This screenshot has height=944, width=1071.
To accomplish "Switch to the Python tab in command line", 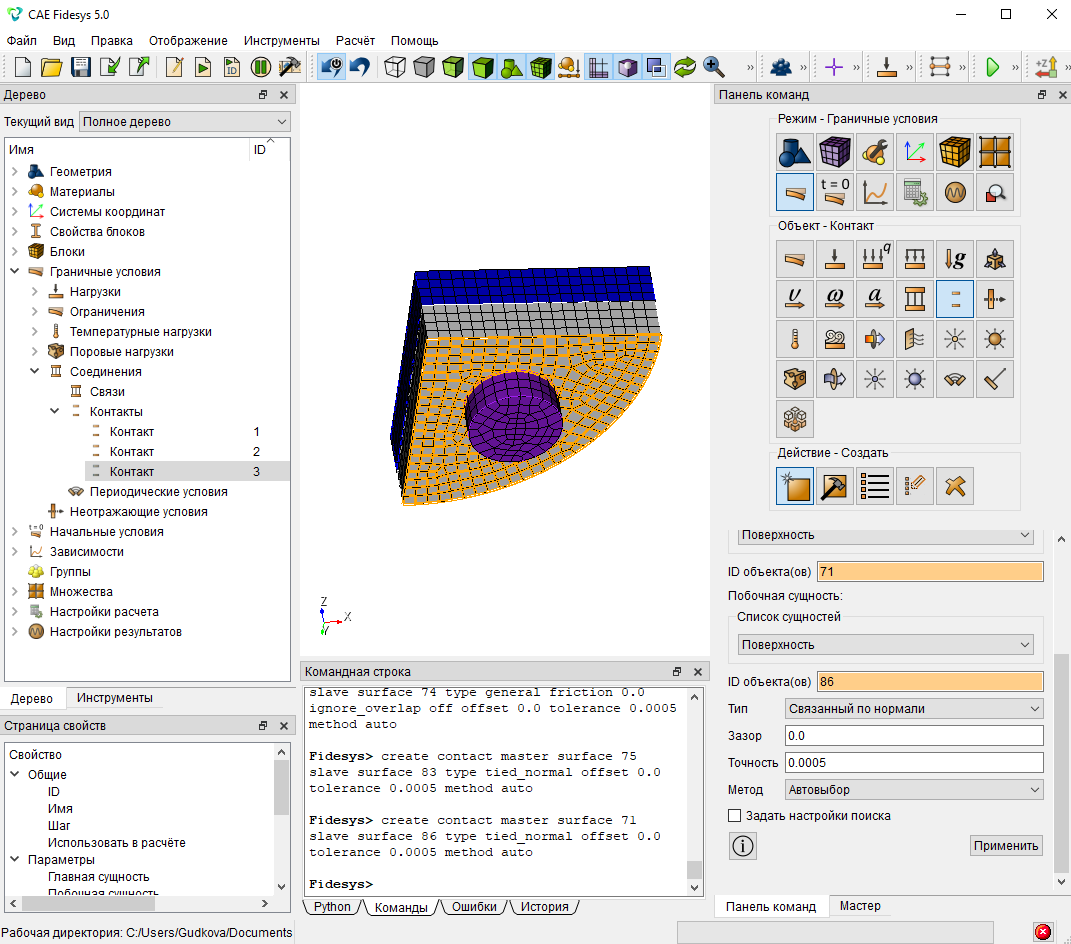I will tap(332, 906).
